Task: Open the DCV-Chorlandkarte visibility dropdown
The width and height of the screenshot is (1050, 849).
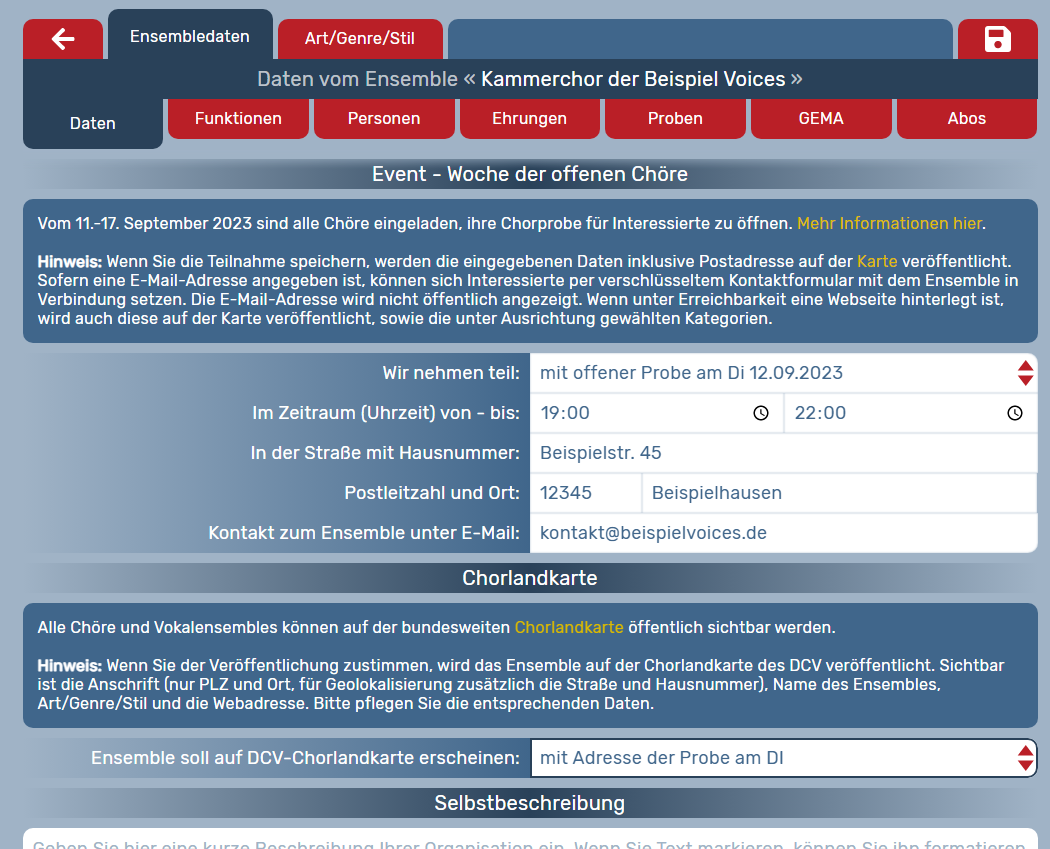Action: (1025, 758)
